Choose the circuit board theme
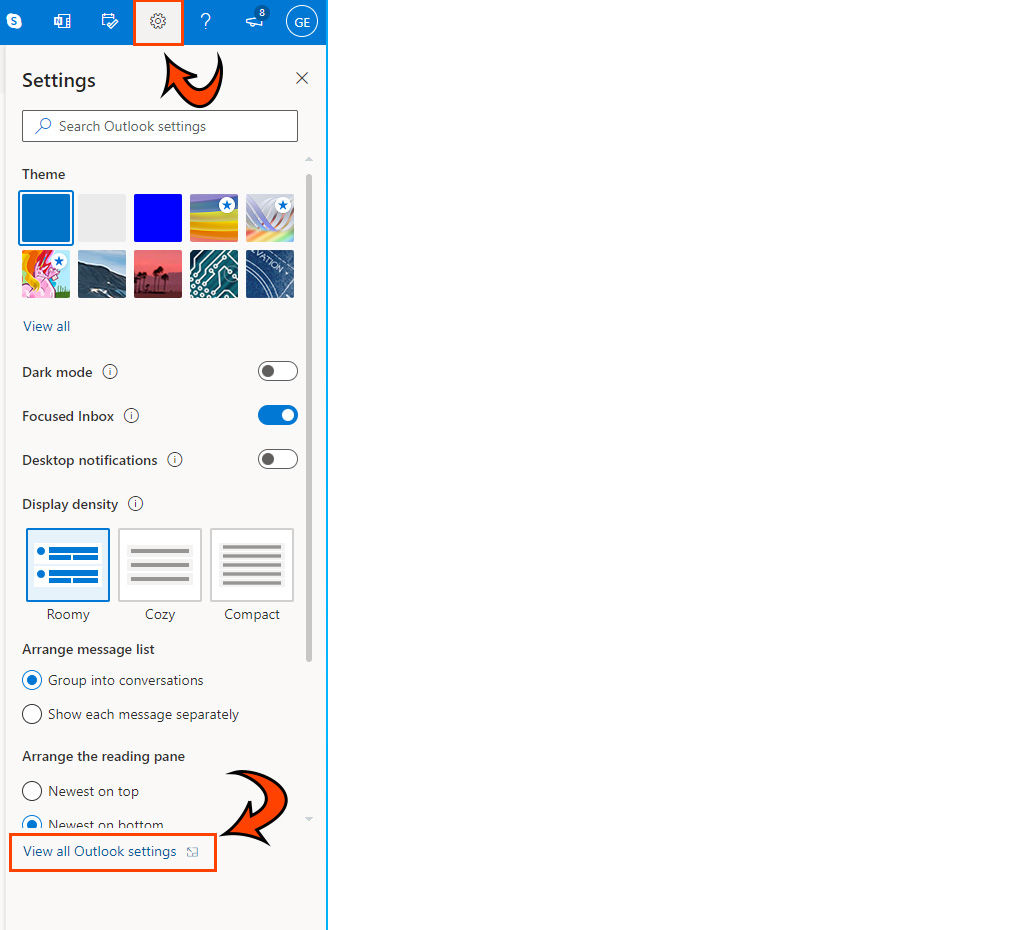This screenshot has height=930, width=1020. click(x=214, y=274)
